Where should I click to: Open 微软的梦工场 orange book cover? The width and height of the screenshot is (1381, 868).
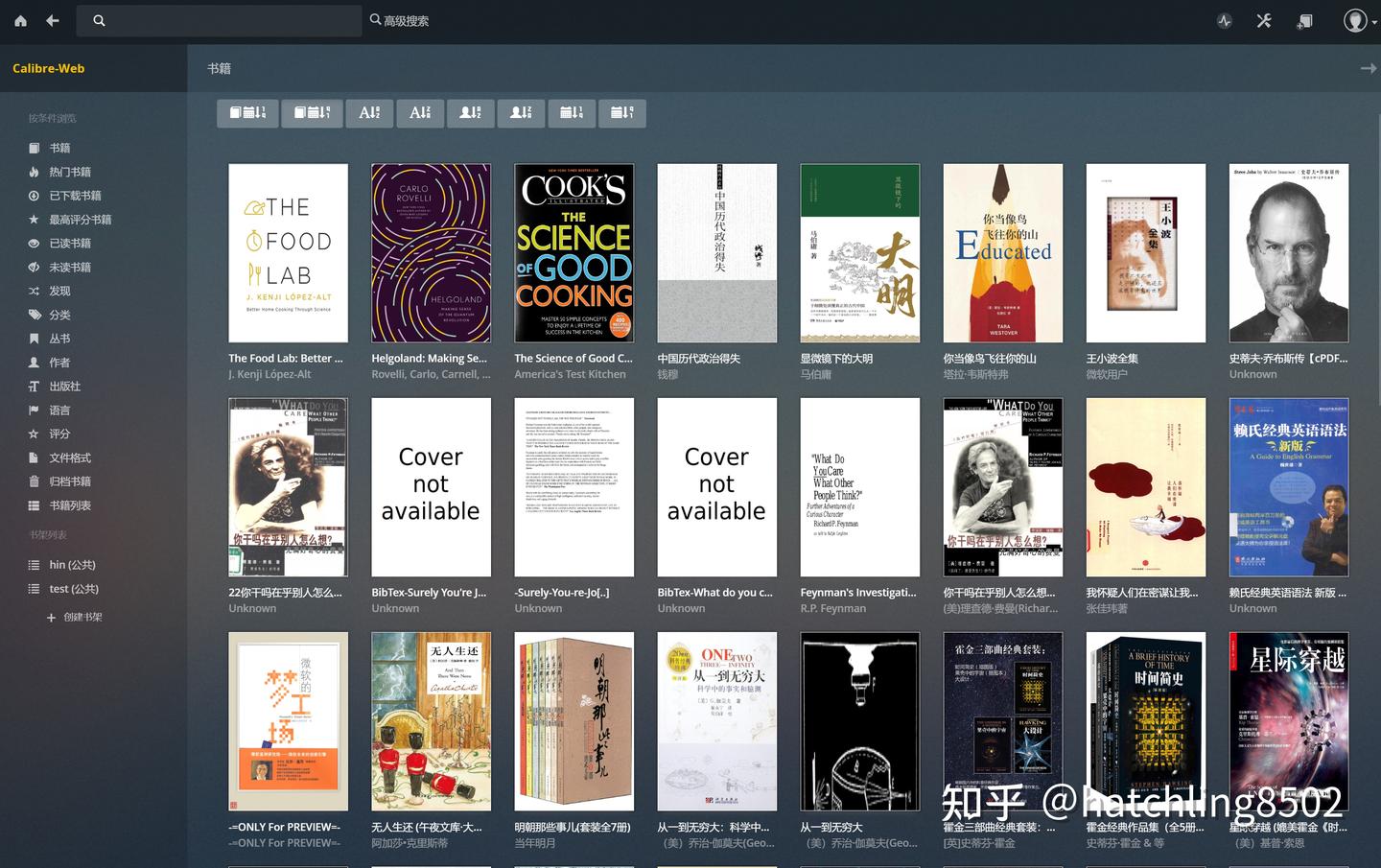[x=288, y=721]
